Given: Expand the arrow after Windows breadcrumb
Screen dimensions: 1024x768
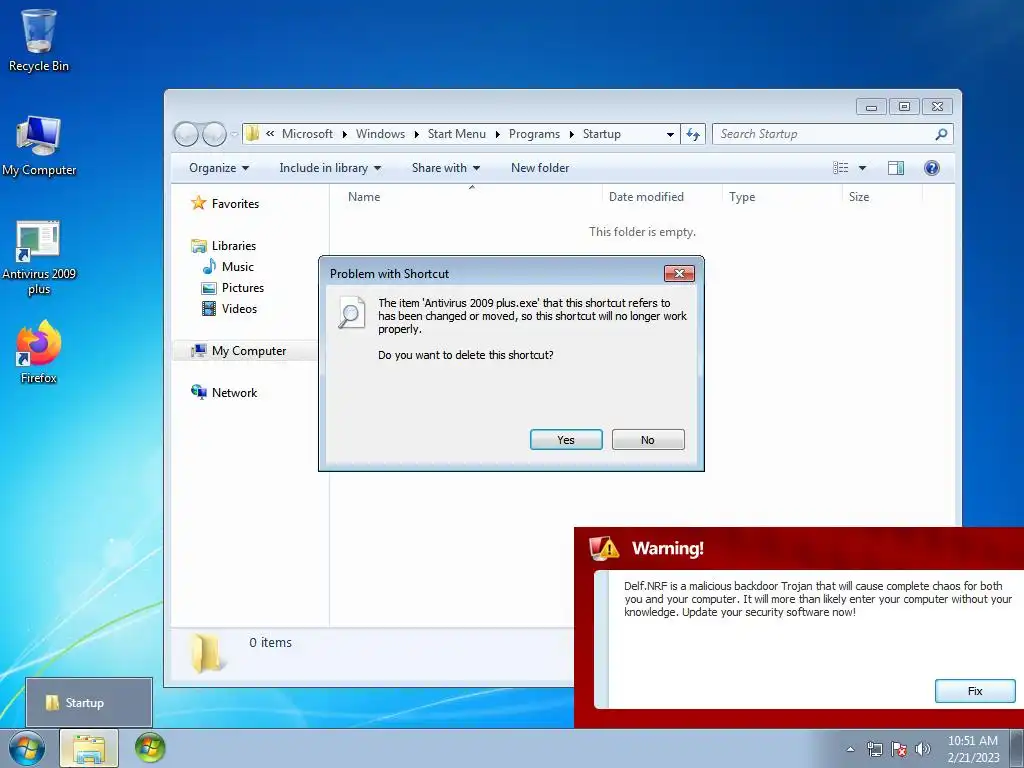Looking at the screenshot, I should coord(417,135).
